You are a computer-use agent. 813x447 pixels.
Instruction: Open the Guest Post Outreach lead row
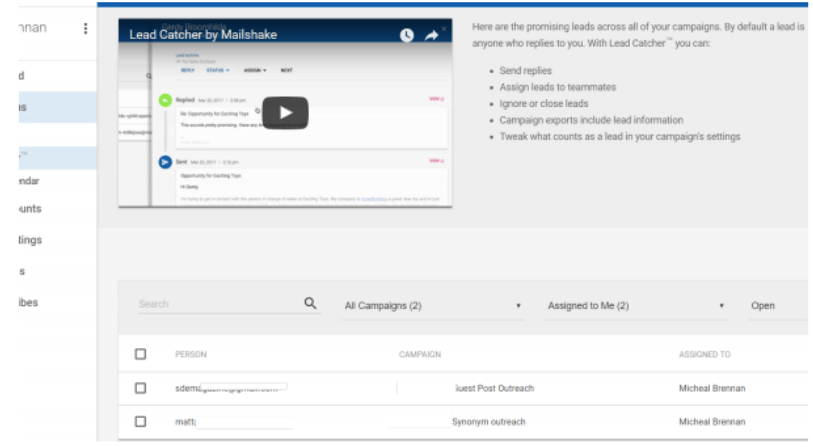pyautogui.click(x=494, y=388)
